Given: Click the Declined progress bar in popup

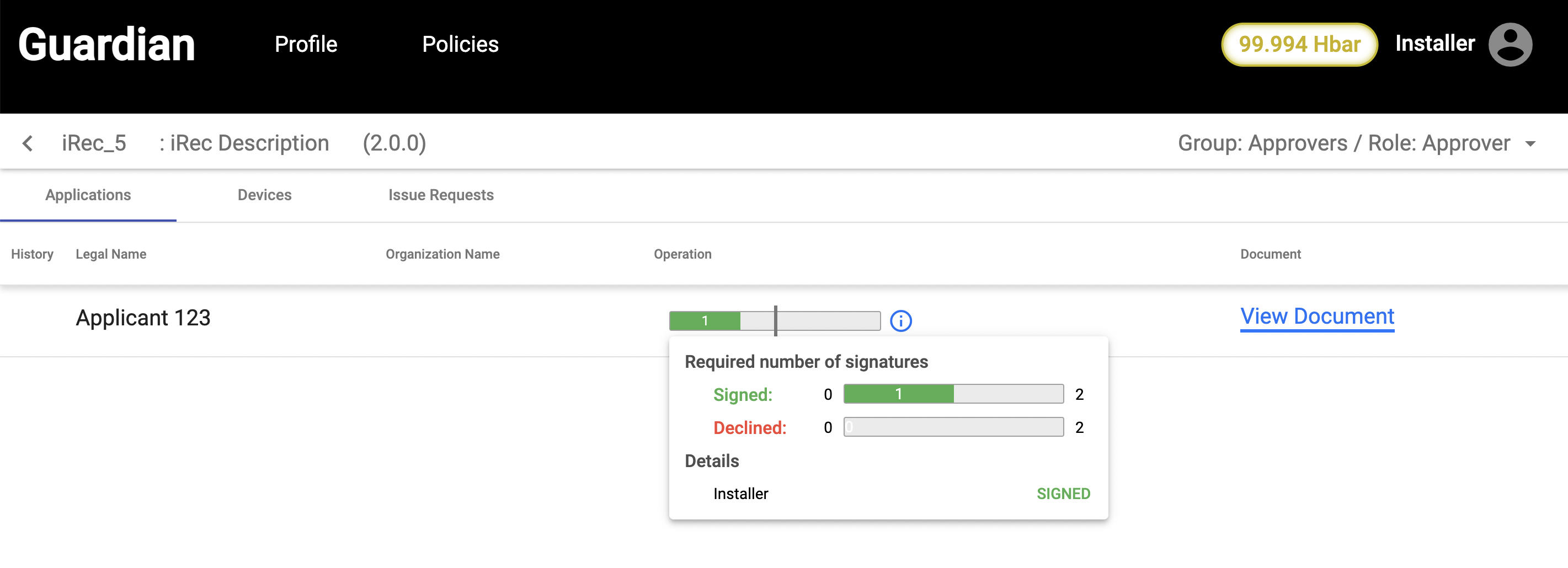Looking at the screenshot, I should click(x=953, y=427).
